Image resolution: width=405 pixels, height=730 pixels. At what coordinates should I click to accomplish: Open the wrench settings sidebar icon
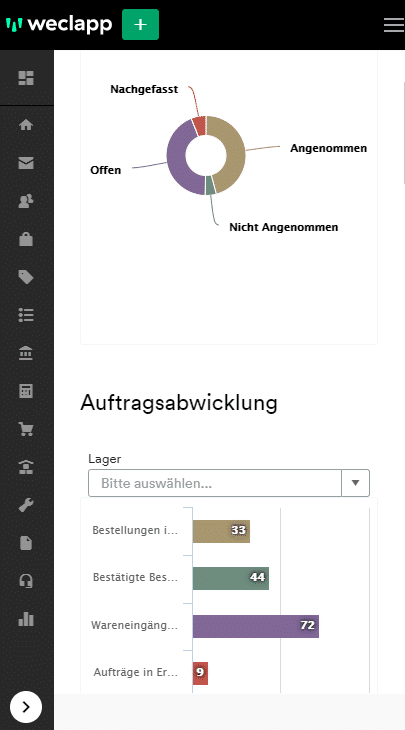coord(26,505)
